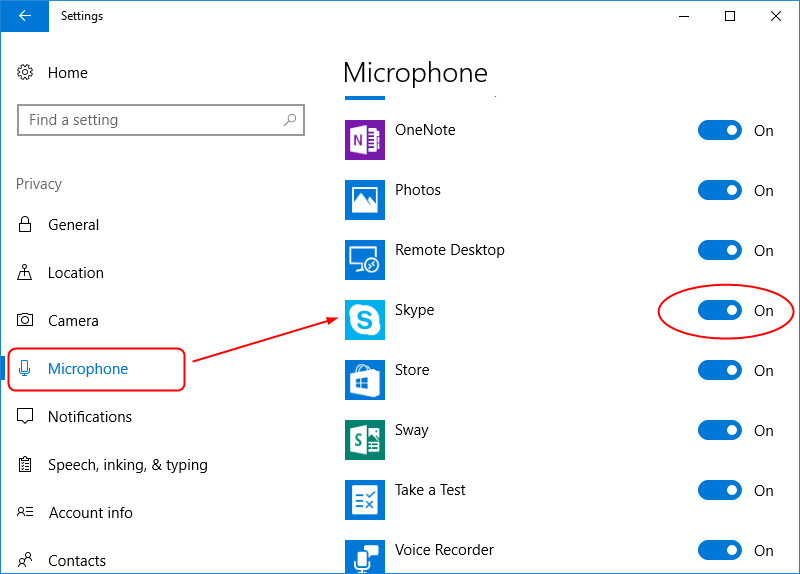Click the Store label text

click(x=412, y=369)
